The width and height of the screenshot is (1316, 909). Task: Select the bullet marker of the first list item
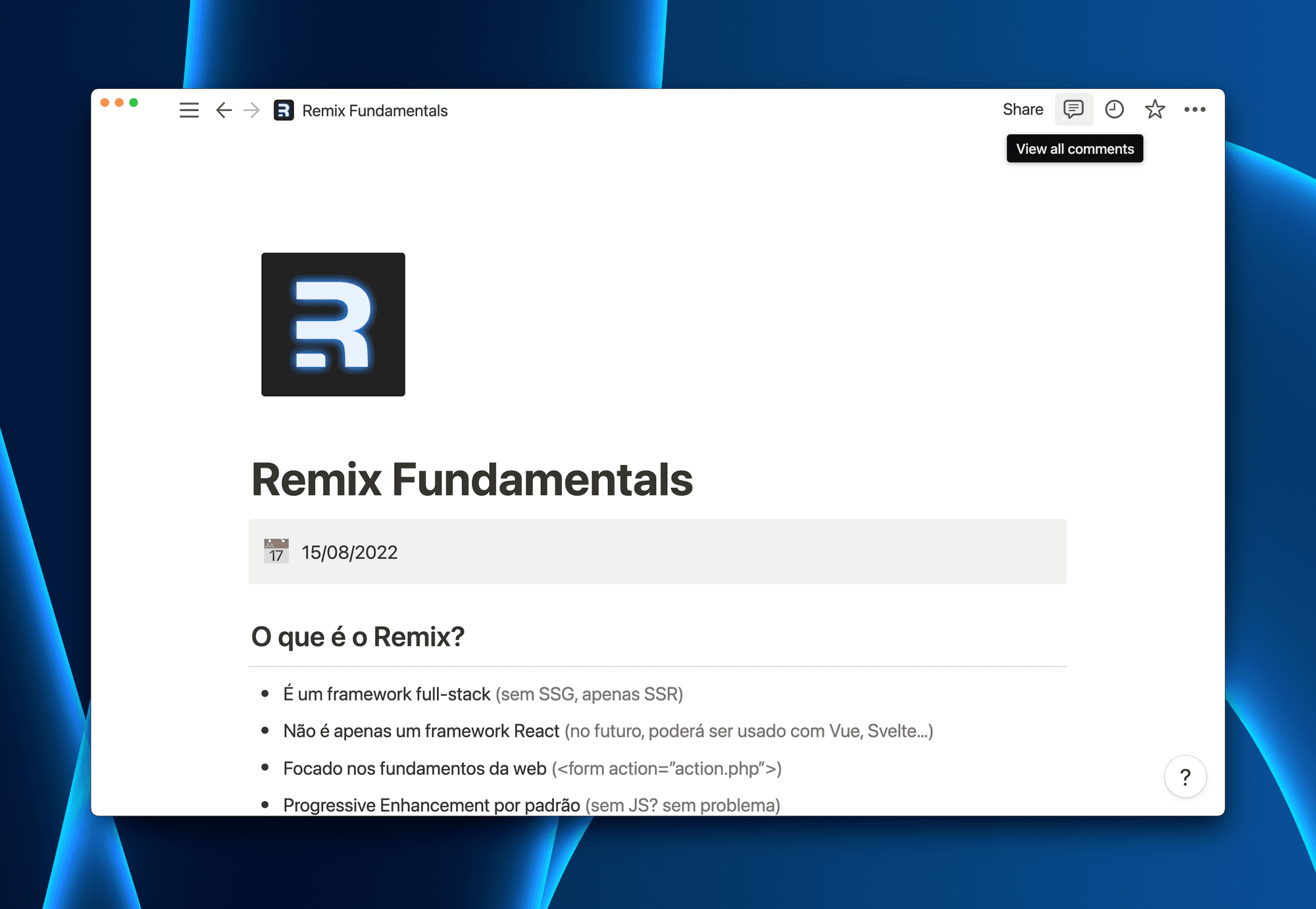point(265,694)
